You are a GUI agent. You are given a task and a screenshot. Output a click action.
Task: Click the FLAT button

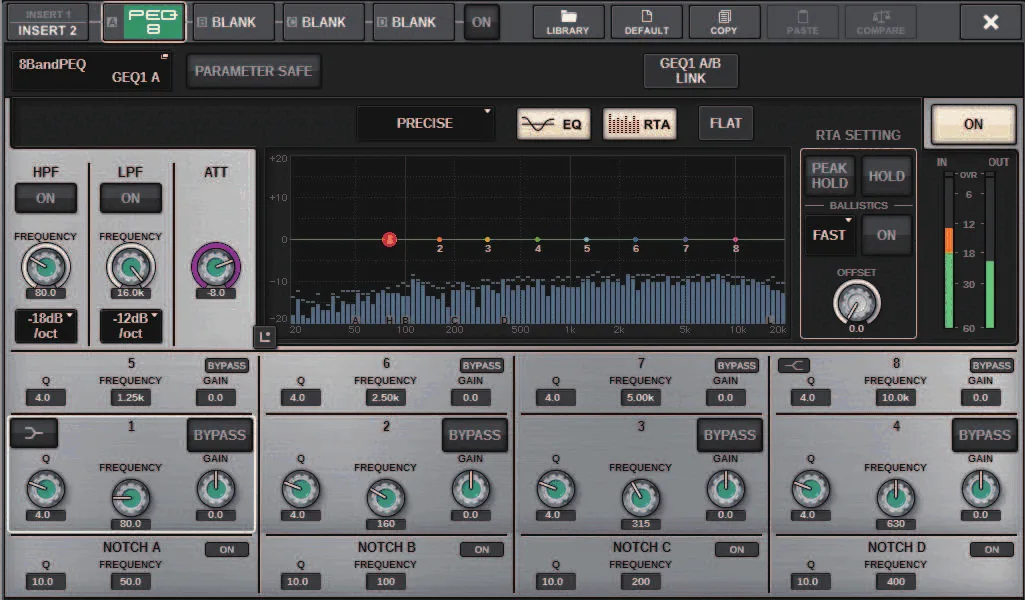tap(726, 123)
